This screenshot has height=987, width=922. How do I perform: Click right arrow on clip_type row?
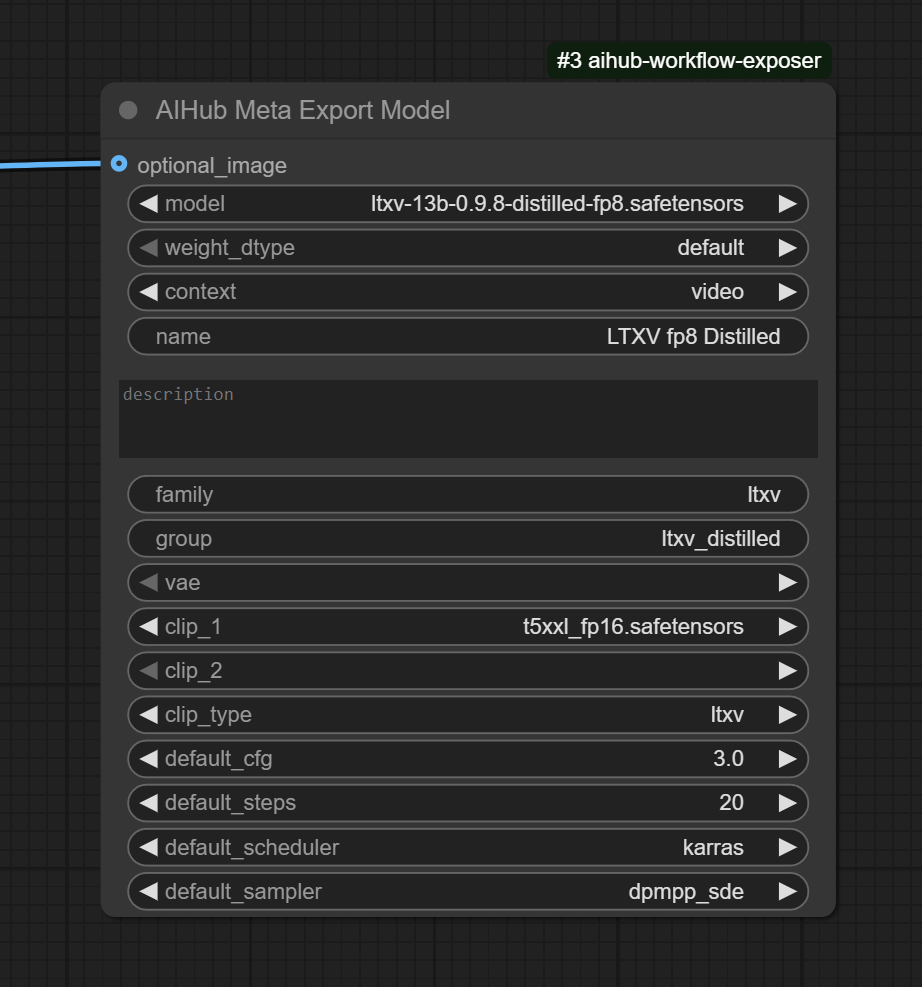click(x=787, y=715)
